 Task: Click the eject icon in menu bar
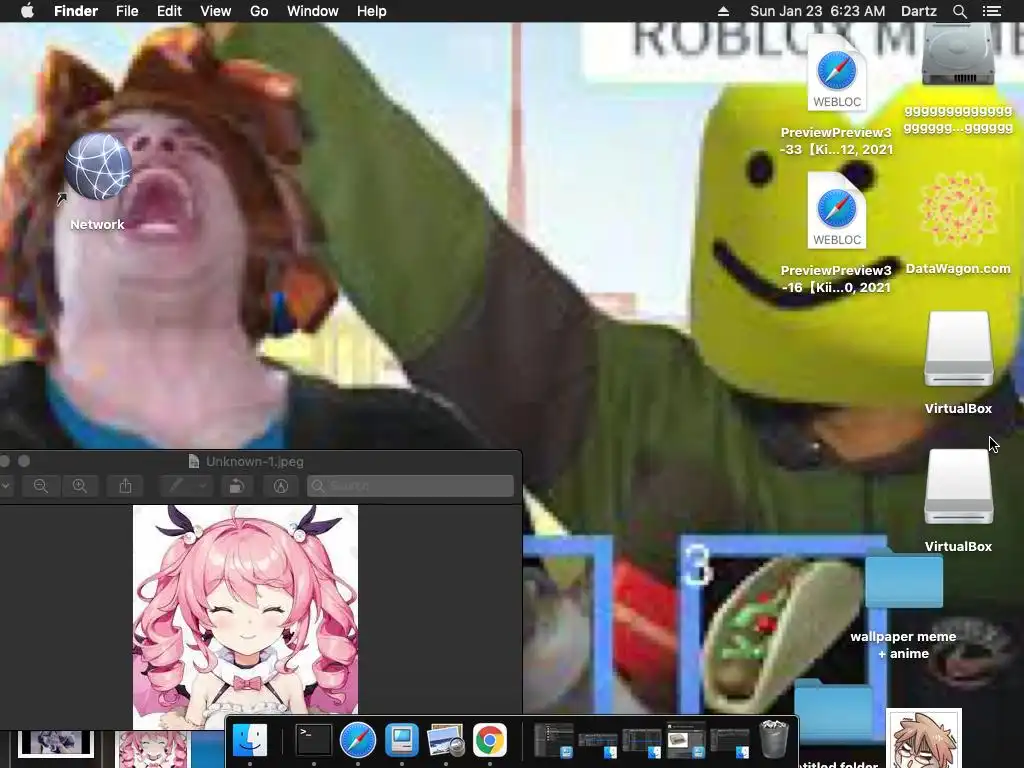click(723, 11)
